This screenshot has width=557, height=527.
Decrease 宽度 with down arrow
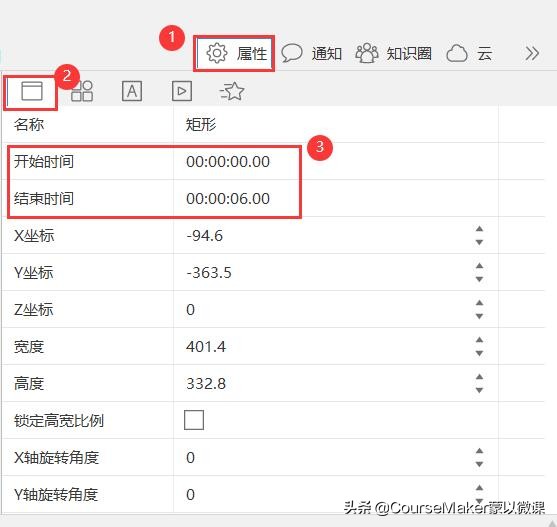479,353
